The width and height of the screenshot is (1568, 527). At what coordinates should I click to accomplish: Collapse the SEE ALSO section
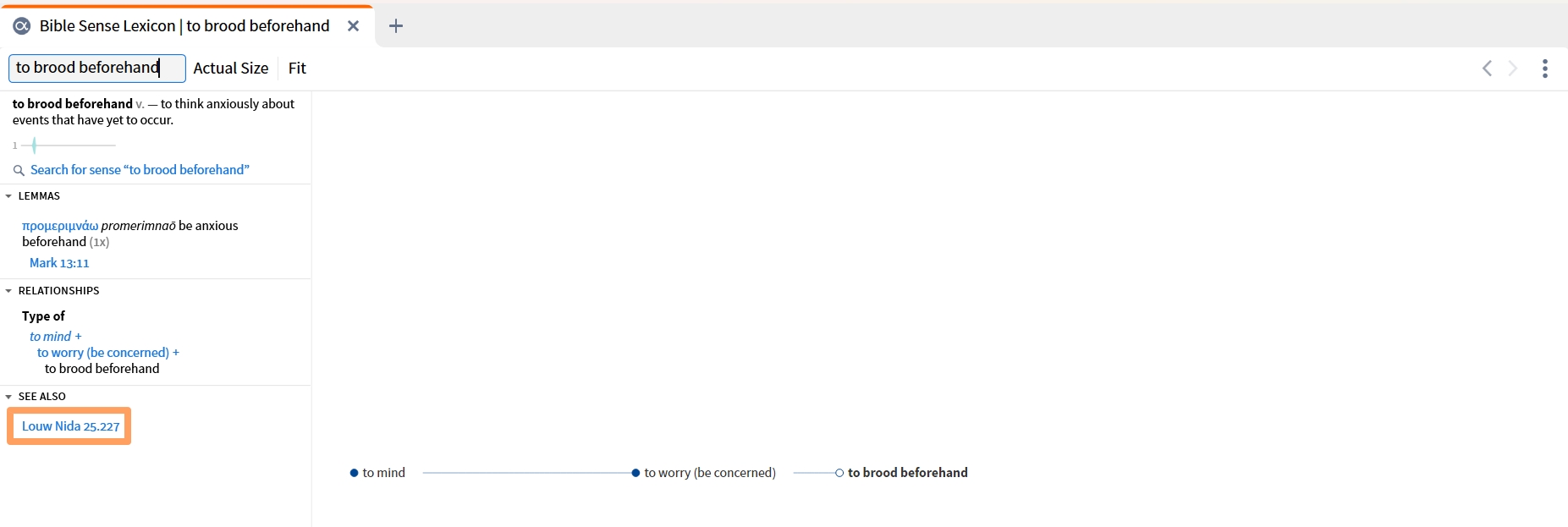click(8, 397)
